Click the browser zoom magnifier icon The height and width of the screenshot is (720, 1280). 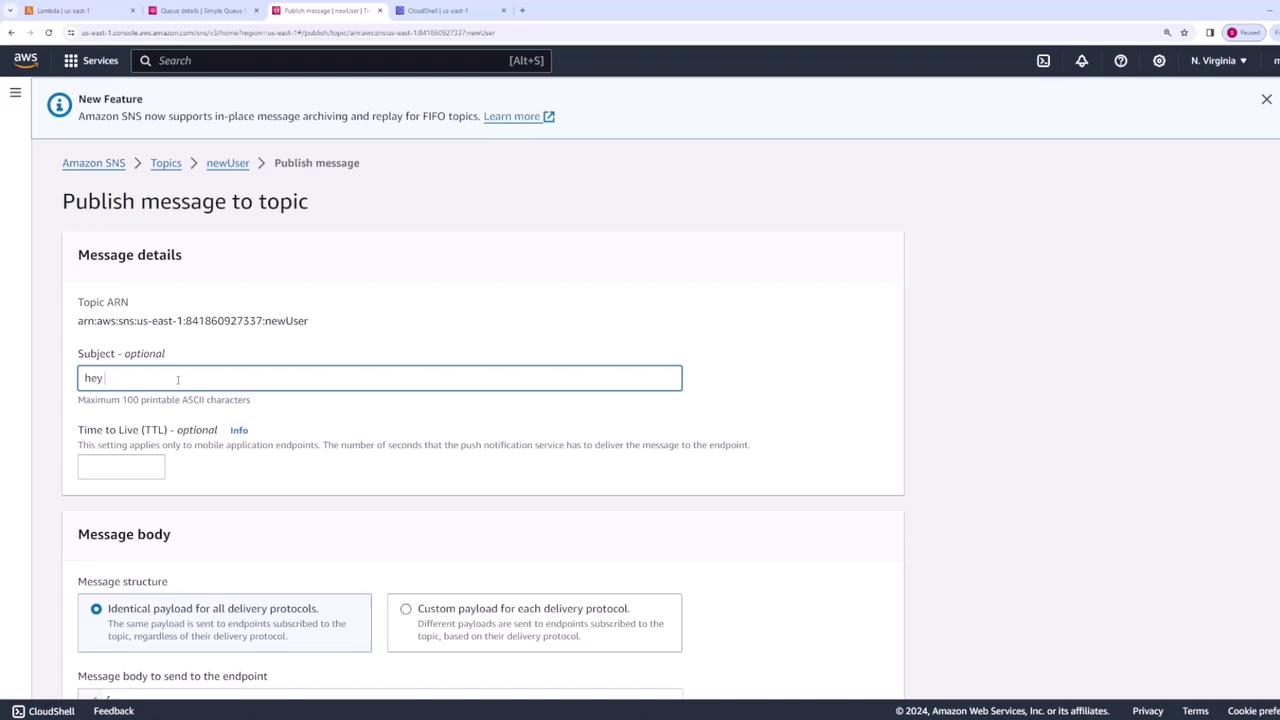[x=1167, y=33]
